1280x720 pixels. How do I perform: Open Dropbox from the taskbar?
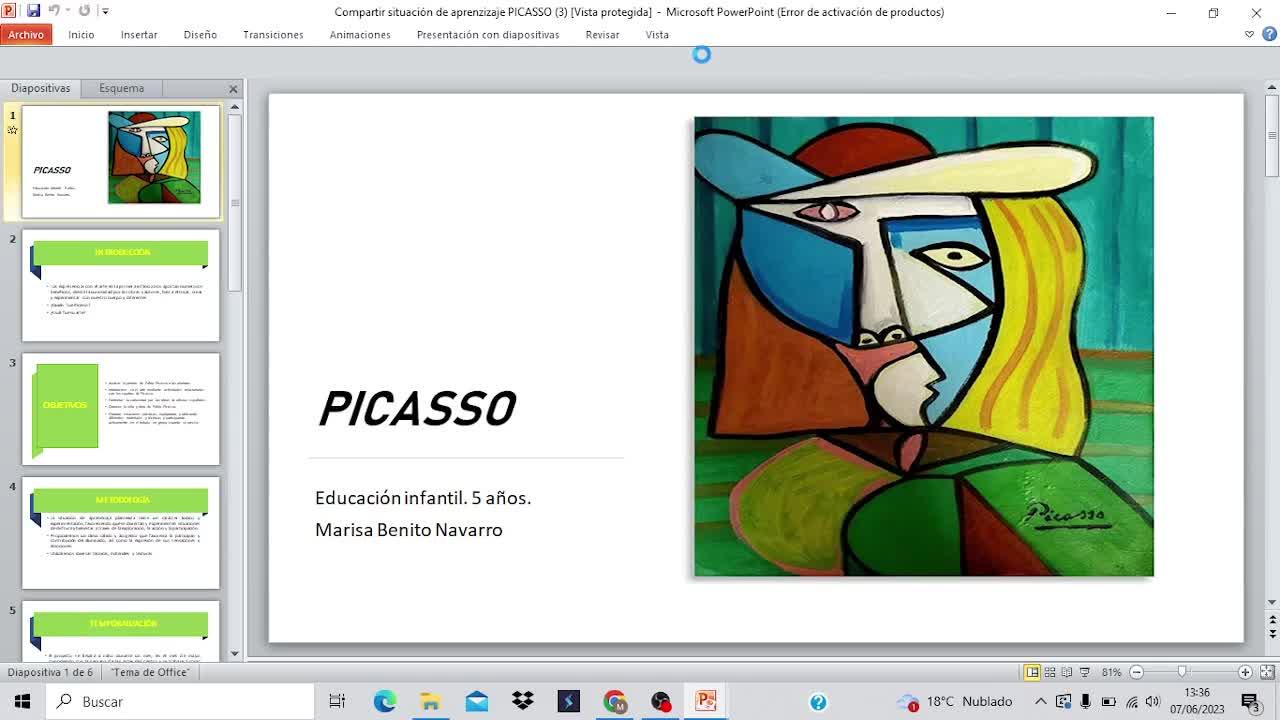(523, 702)
